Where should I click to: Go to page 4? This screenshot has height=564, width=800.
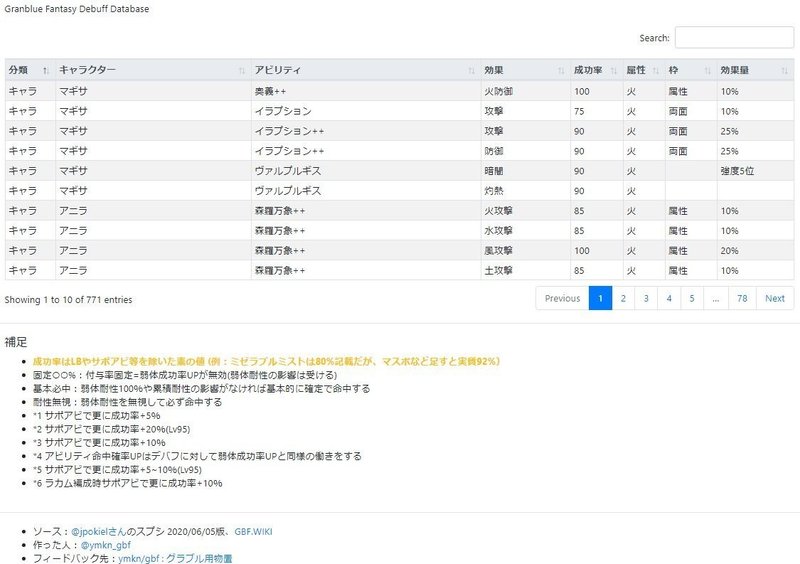tap(669, 299)
